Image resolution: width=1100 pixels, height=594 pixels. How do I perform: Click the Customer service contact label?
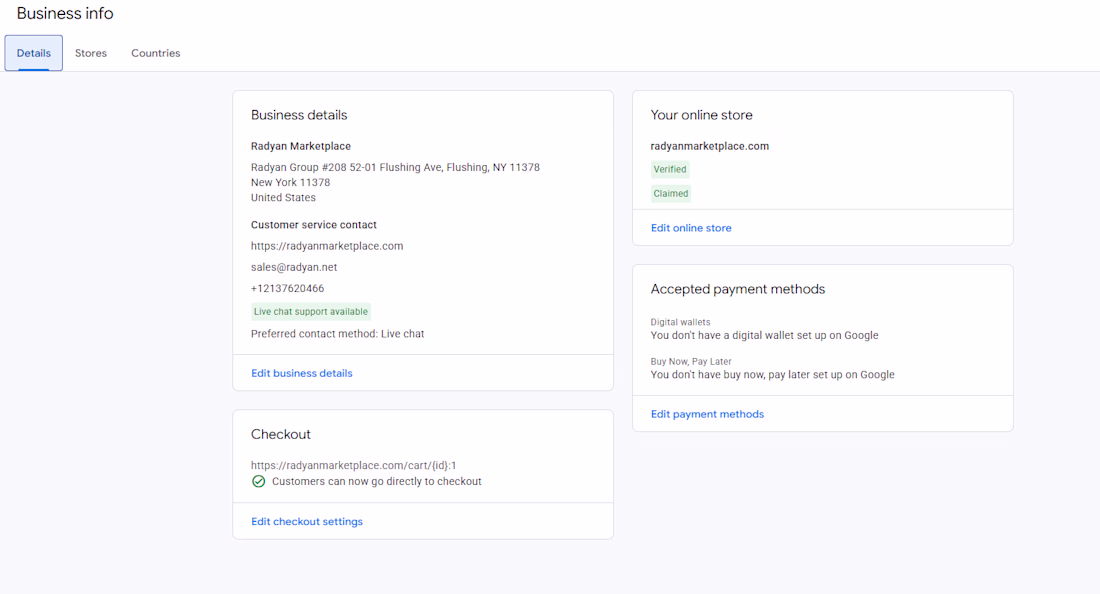(x=314, y=224)
